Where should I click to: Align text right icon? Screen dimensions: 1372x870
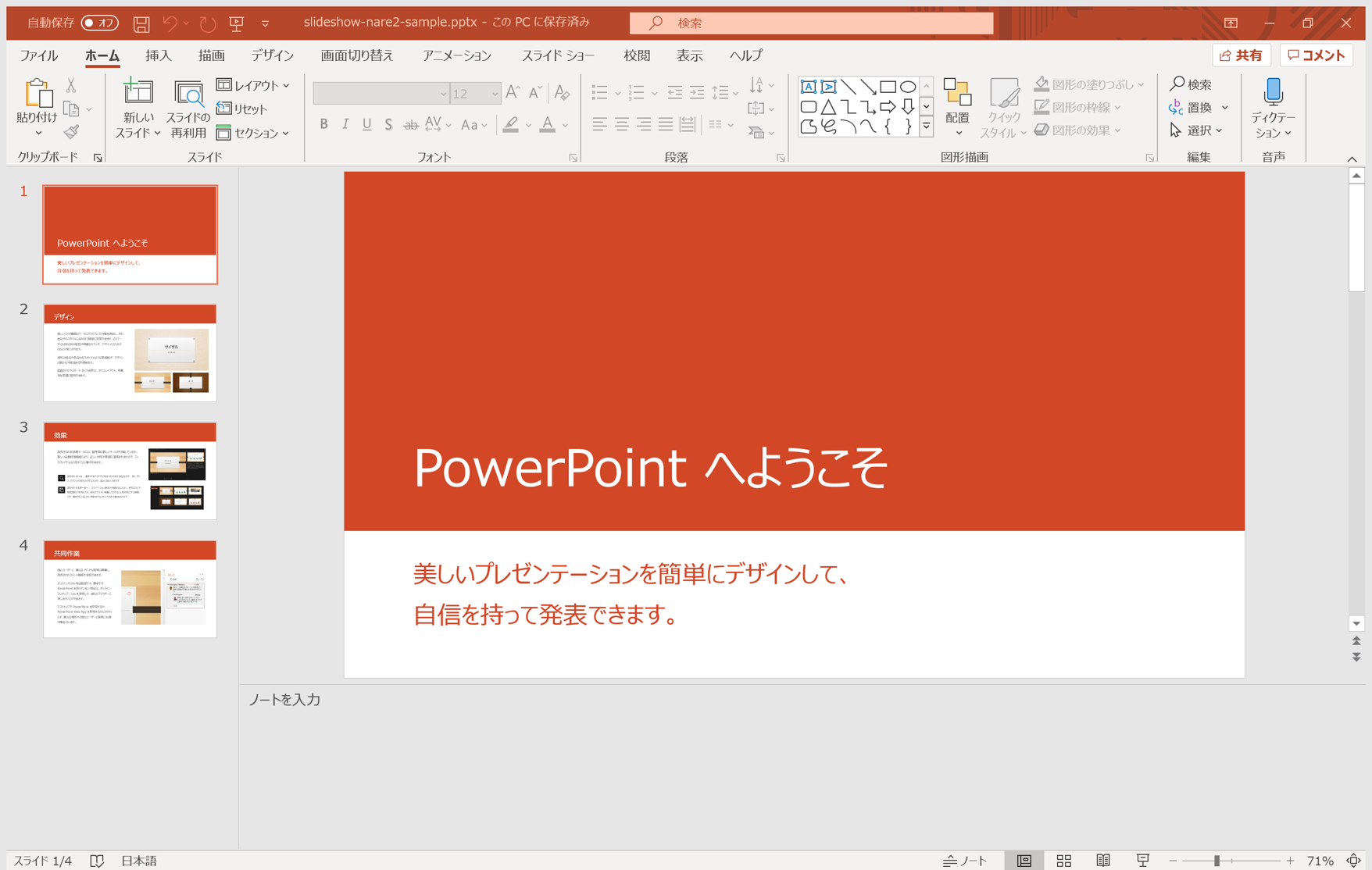coord(644,124)
